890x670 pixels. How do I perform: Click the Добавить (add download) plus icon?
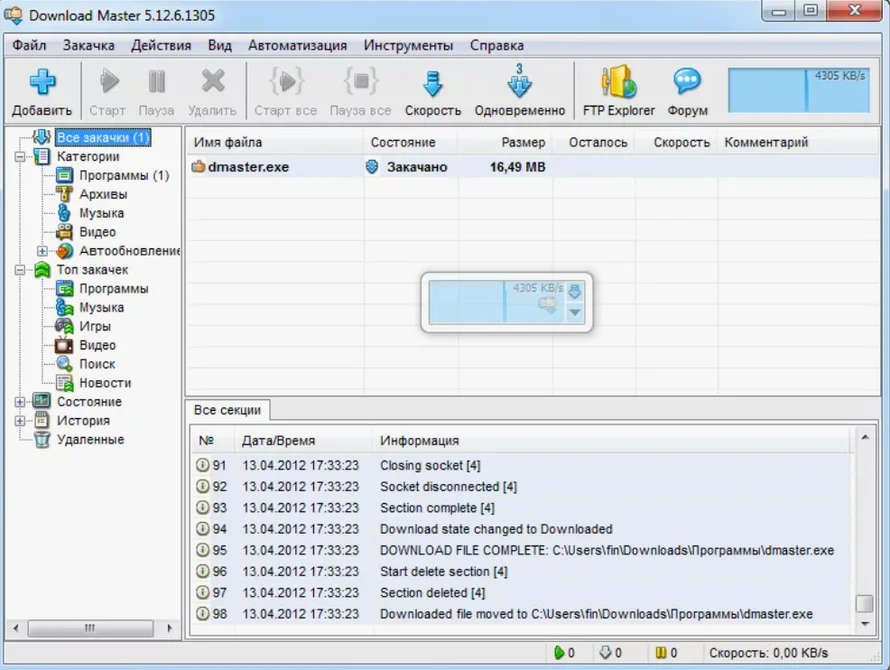tap(42, 82)
